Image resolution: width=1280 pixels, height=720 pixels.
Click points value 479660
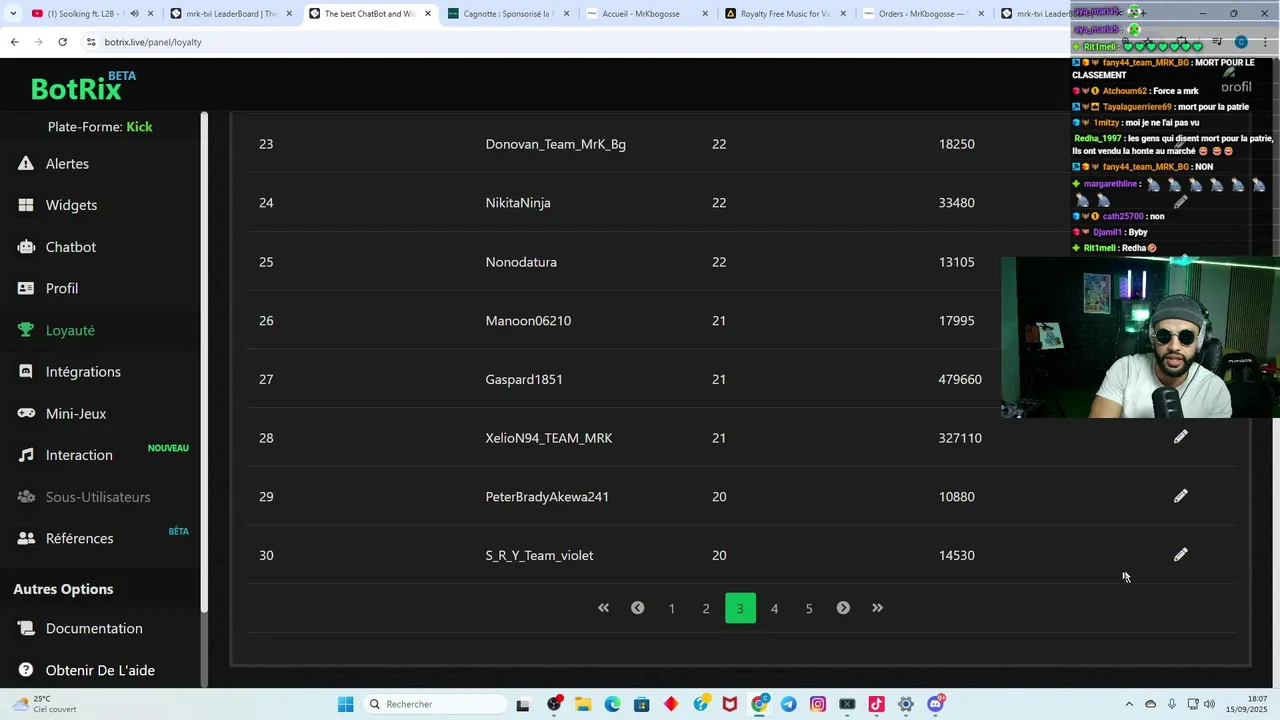(x=960, y=379)
